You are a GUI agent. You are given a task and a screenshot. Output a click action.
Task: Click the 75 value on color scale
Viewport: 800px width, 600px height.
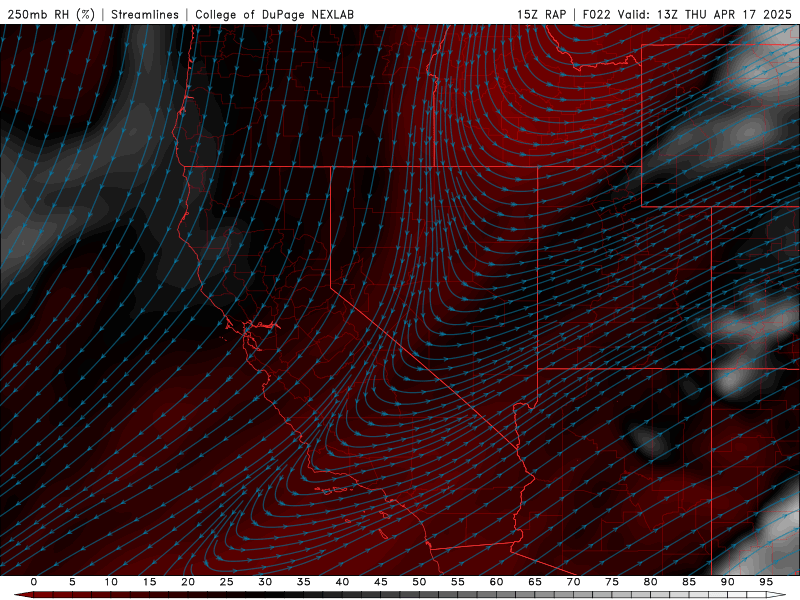coord(612,582)
